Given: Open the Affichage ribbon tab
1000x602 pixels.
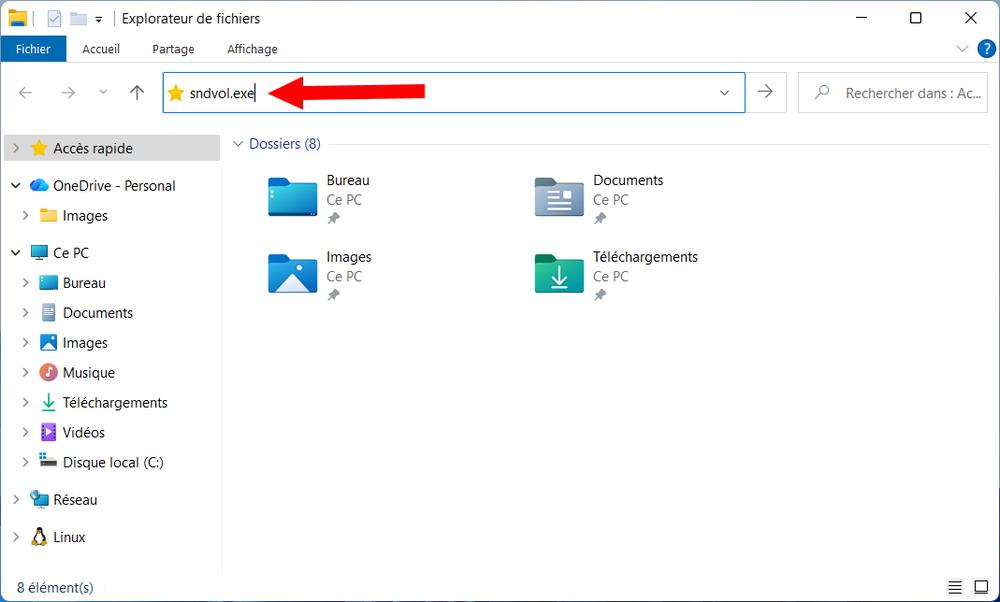Looking at the screenshot, I should 253,49.
